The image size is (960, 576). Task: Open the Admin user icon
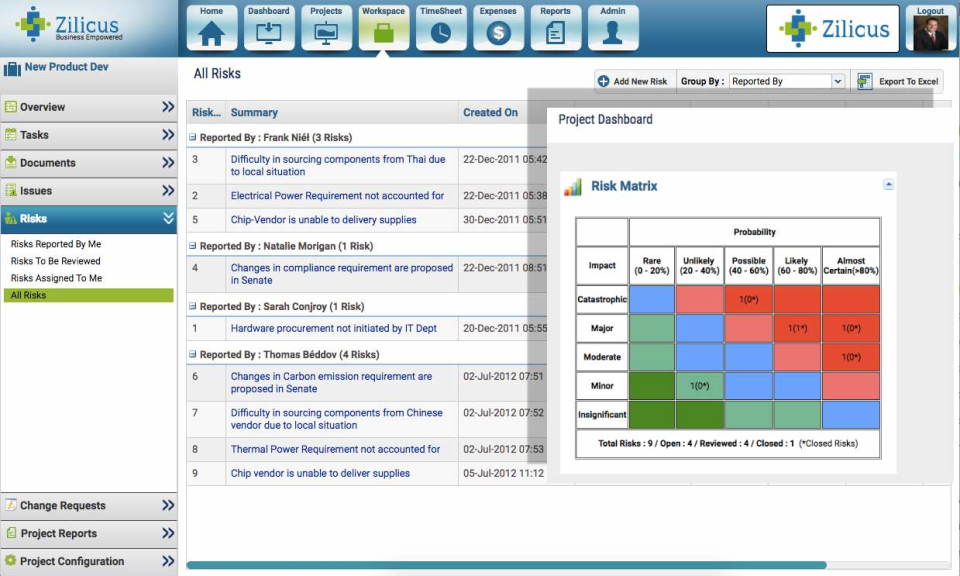(x=613, y=33)
